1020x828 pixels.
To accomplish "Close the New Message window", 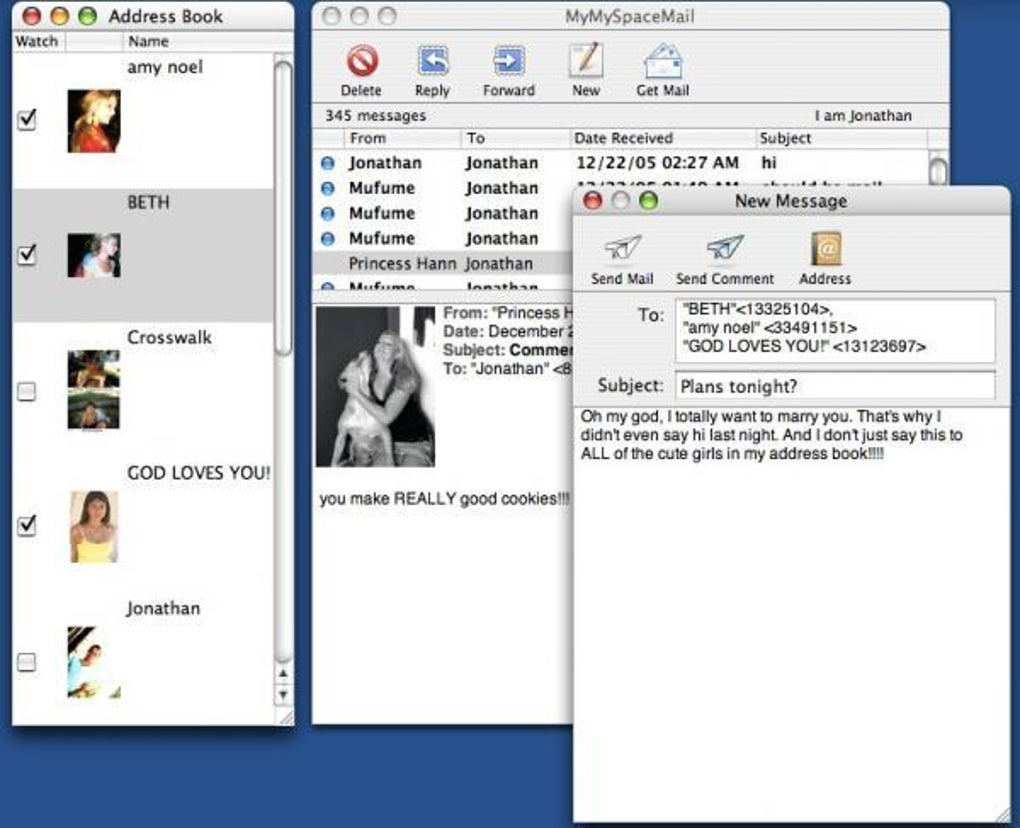I will (x=593, y=200).
